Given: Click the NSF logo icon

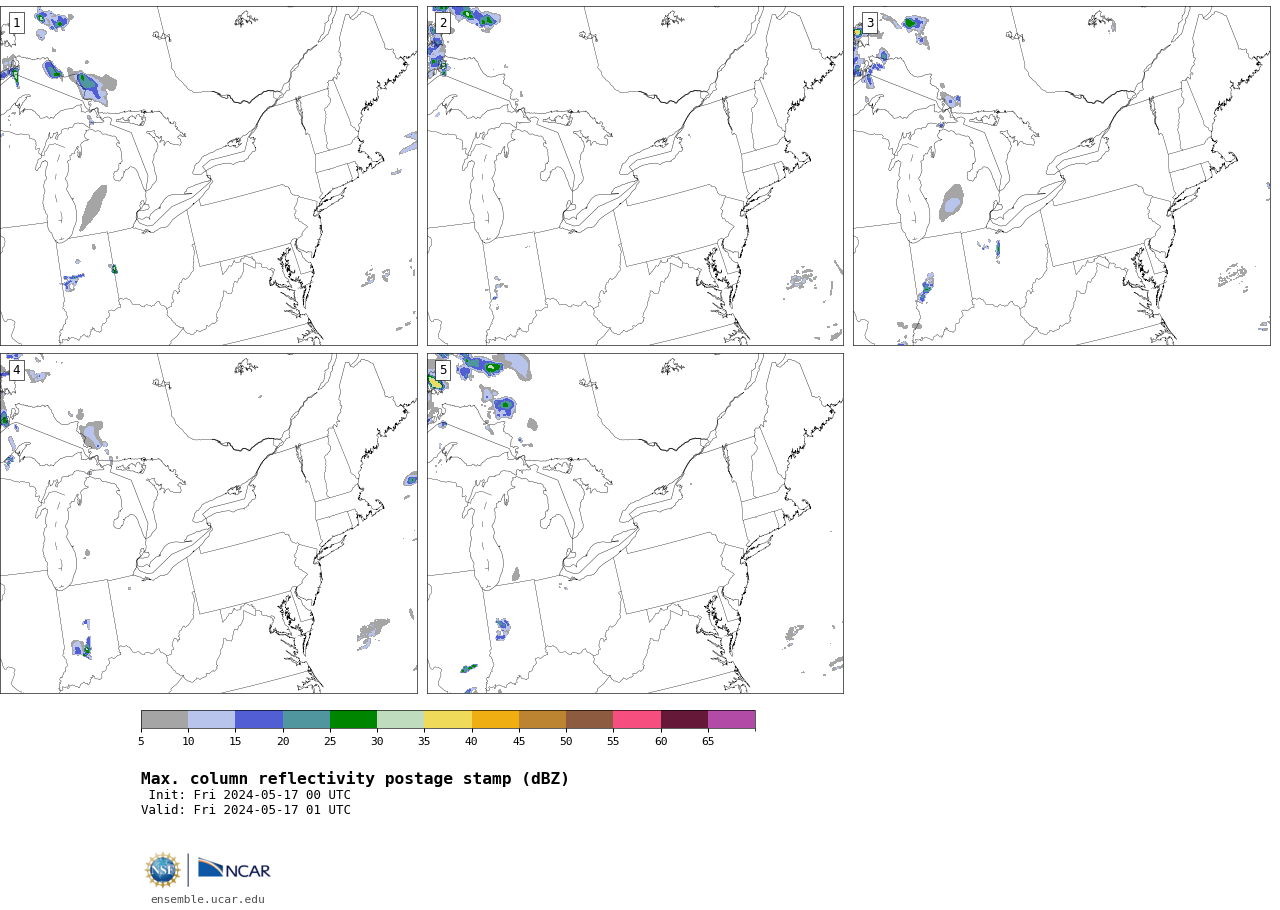Looking at the screenshot, I should pyautogui.click(x=163, y=870).
